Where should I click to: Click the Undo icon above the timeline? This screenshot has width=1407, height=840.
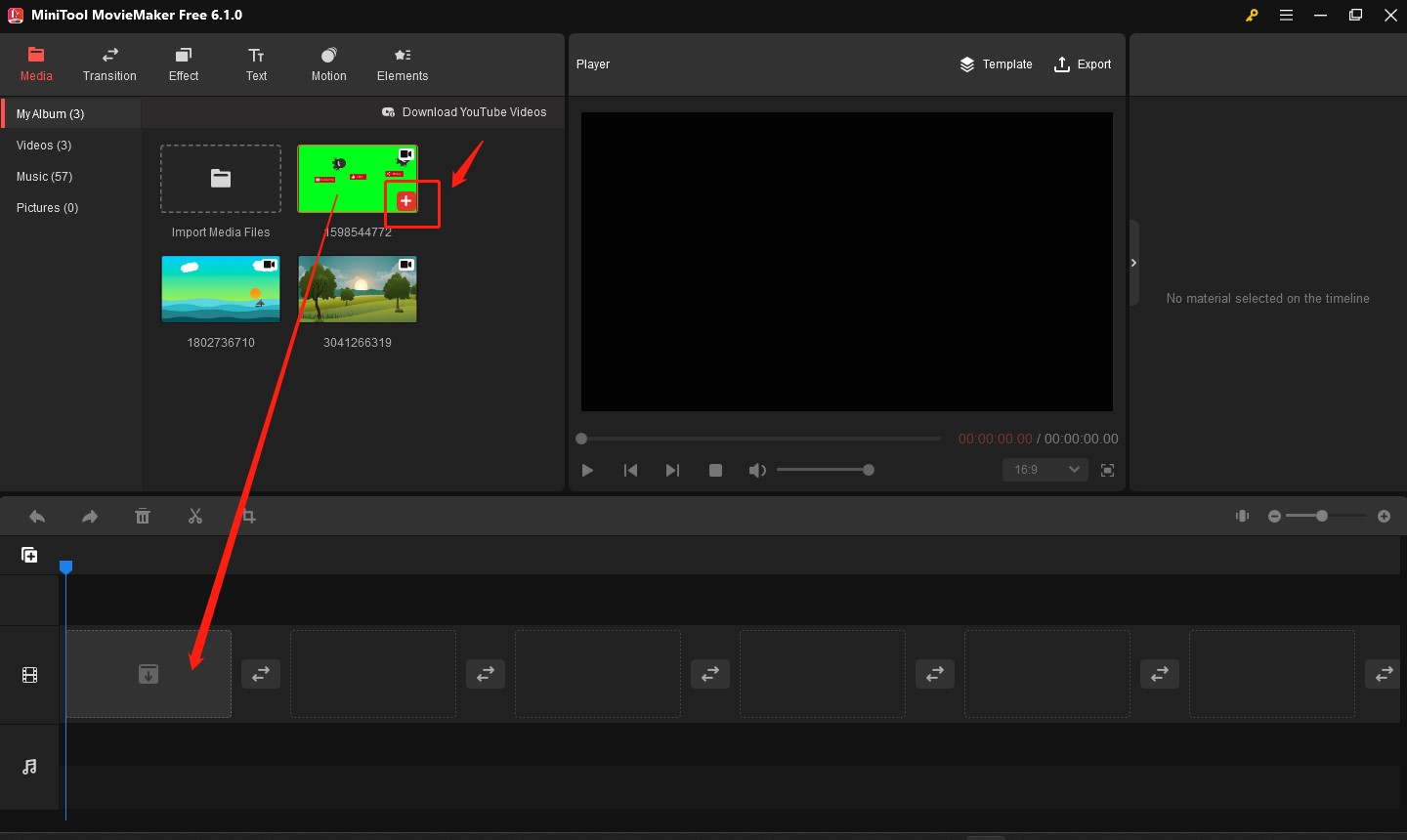pyautogui.click(x=37, y=516)
